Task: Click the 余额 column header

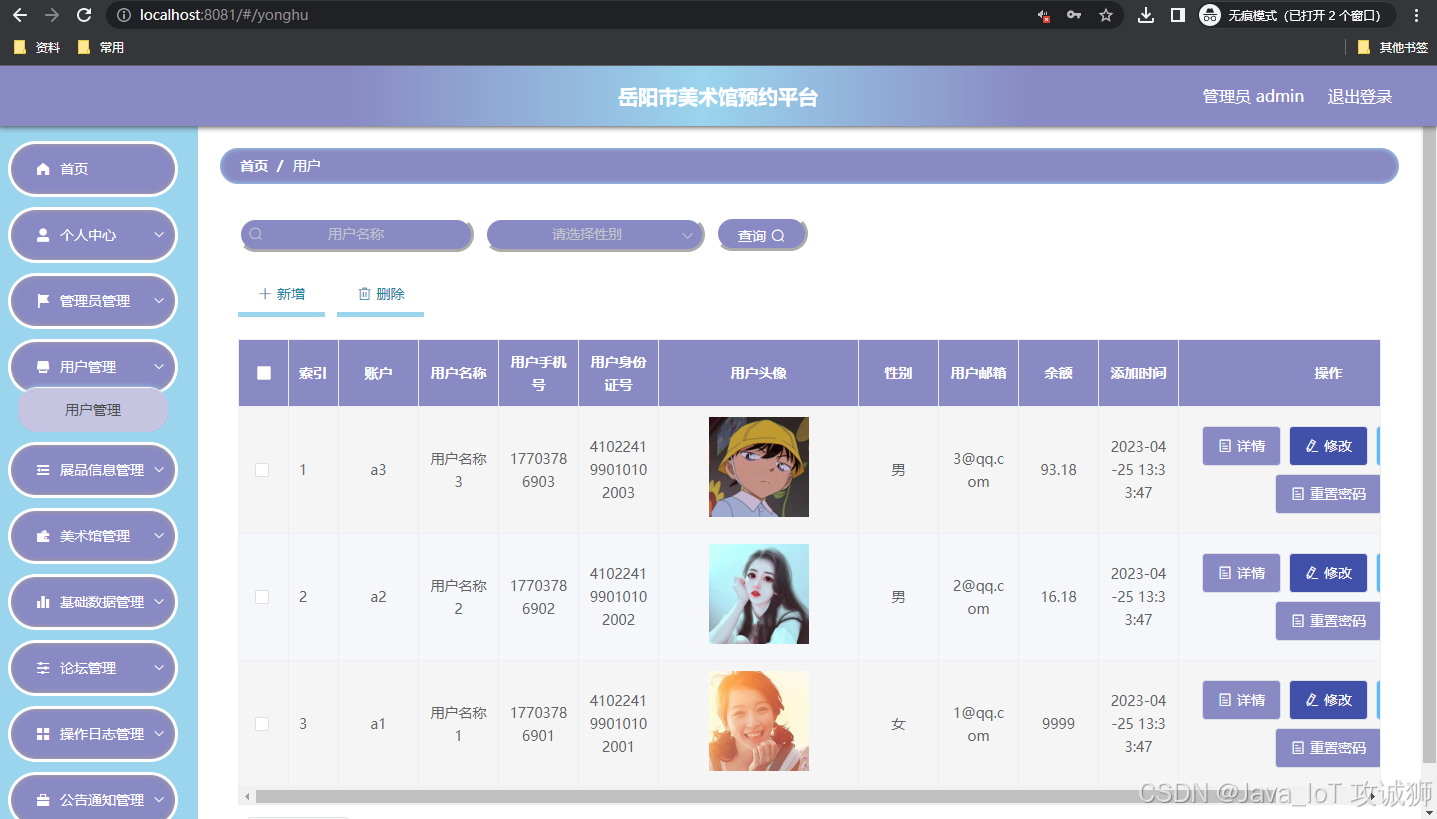Action: point(1058,373)
